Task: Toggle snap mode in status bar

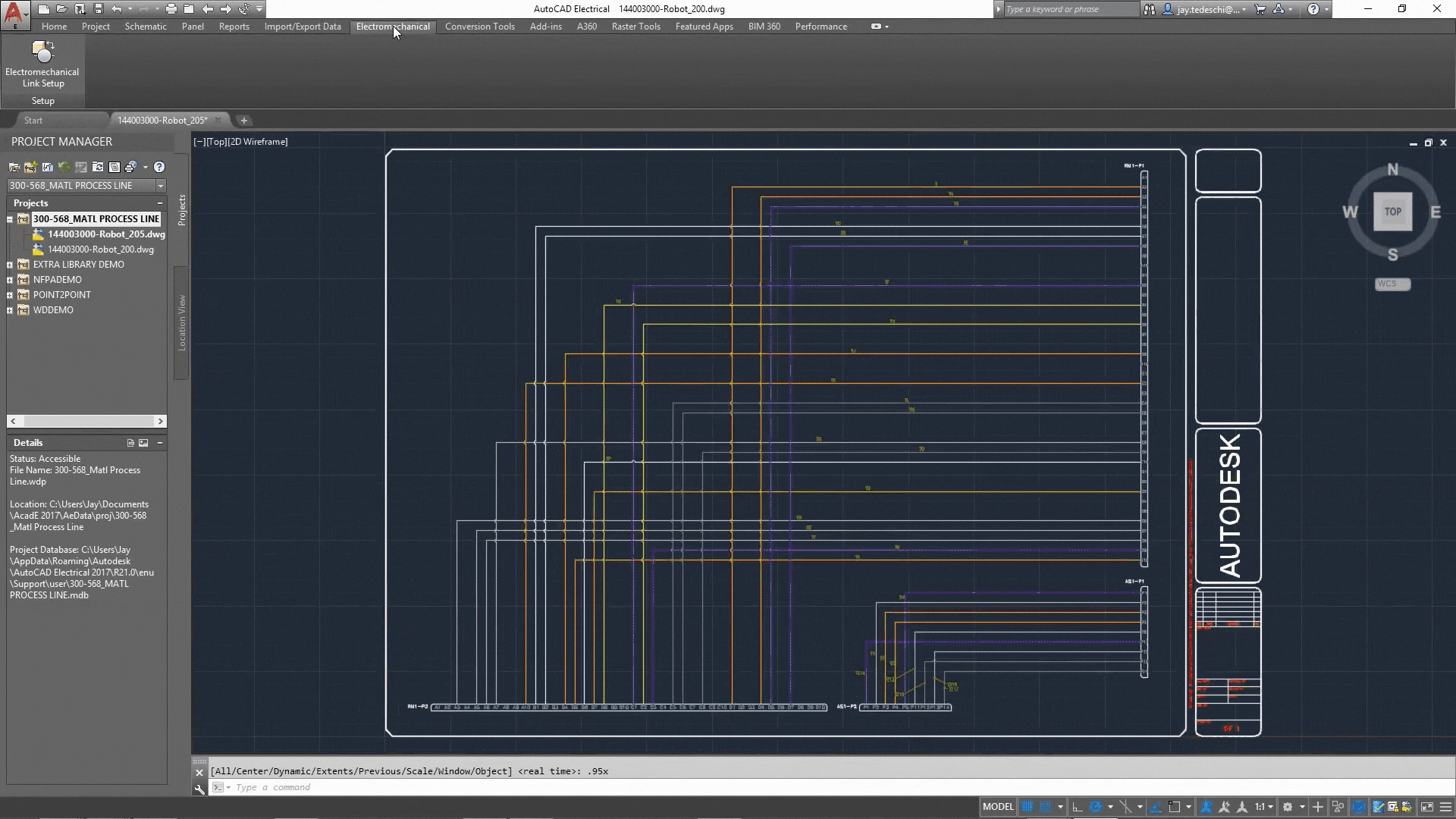Action: pyautogui.click(x=1045, y=807)
